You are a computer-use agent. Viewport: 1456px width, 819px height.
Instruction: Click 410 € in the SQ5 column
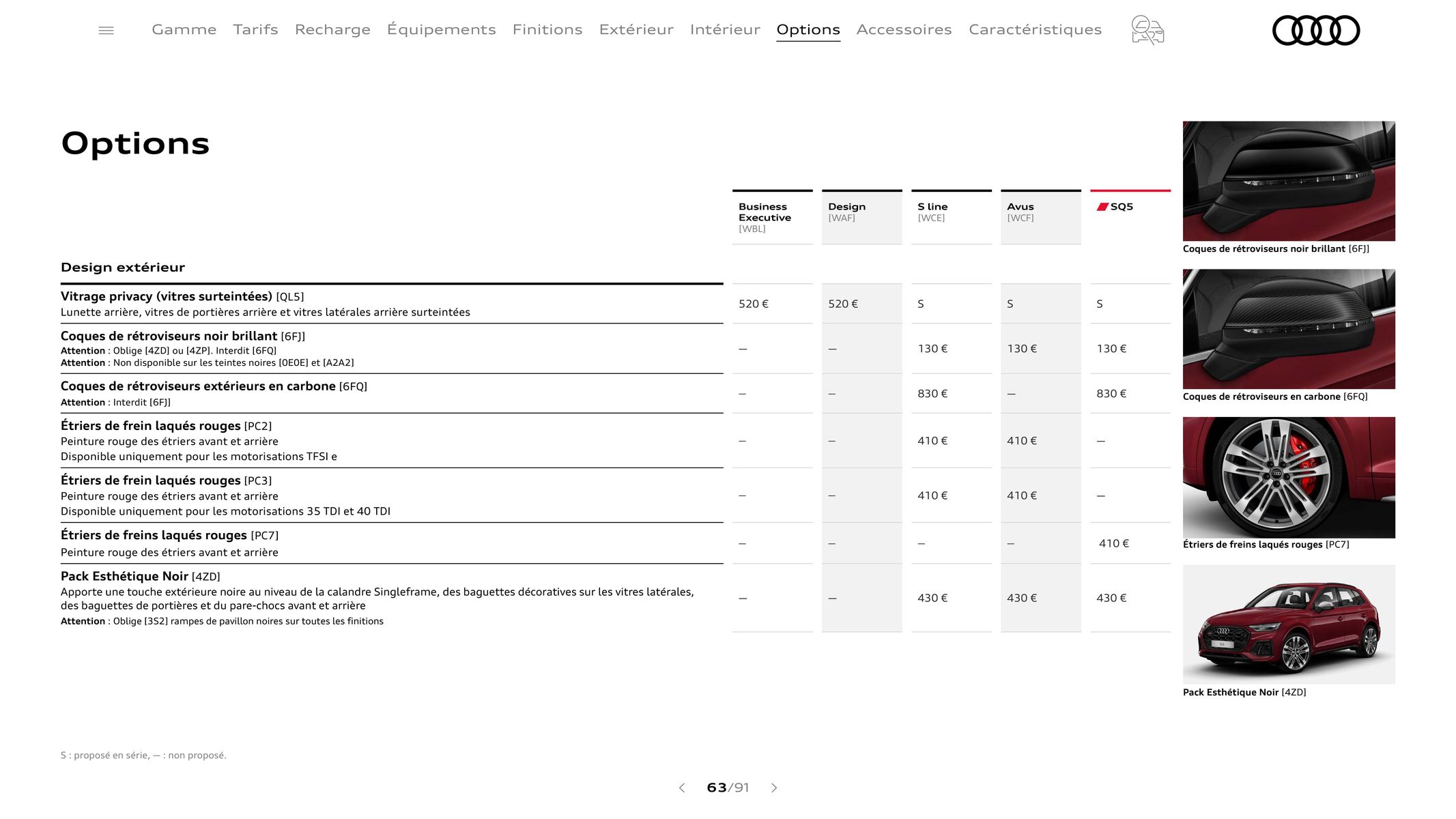point(1113,543)
